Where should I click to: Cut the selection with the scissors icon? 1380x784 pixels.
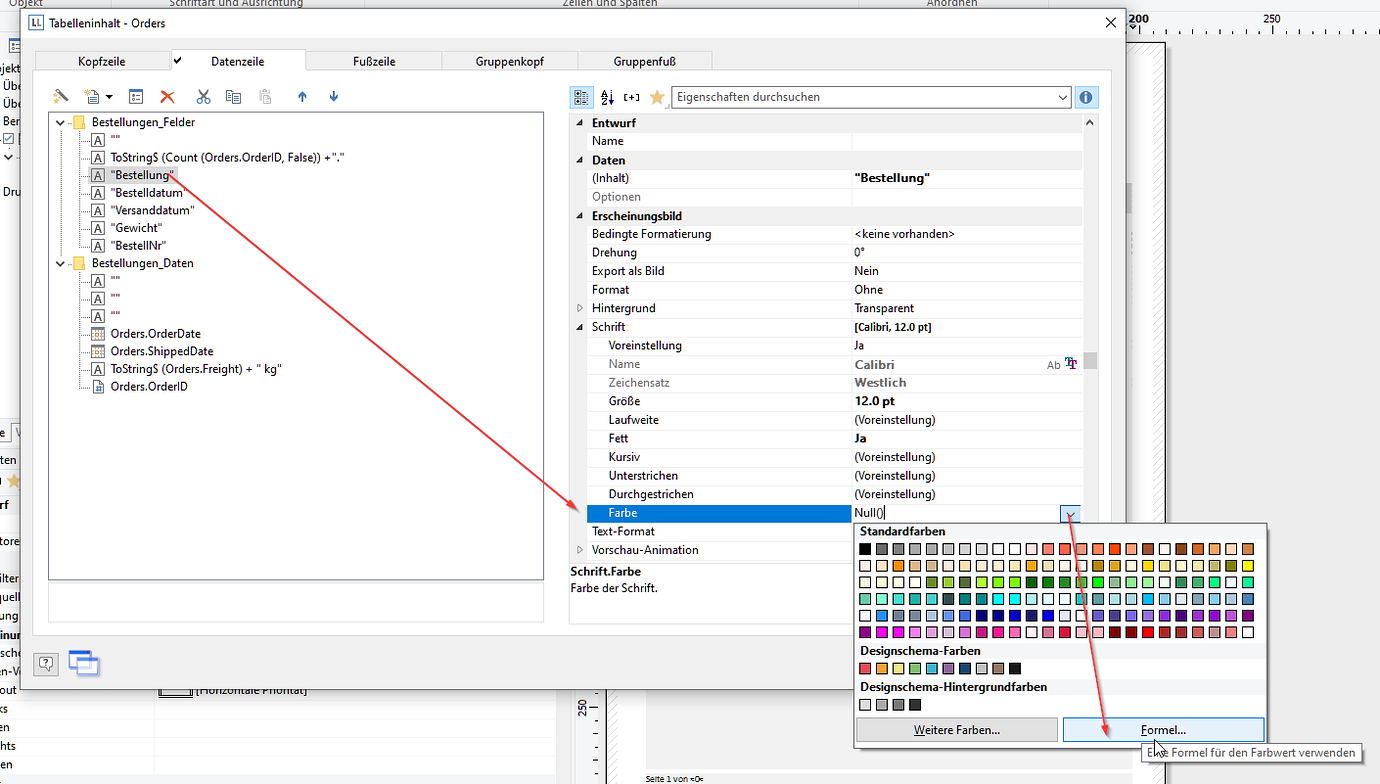coord(203,97)
